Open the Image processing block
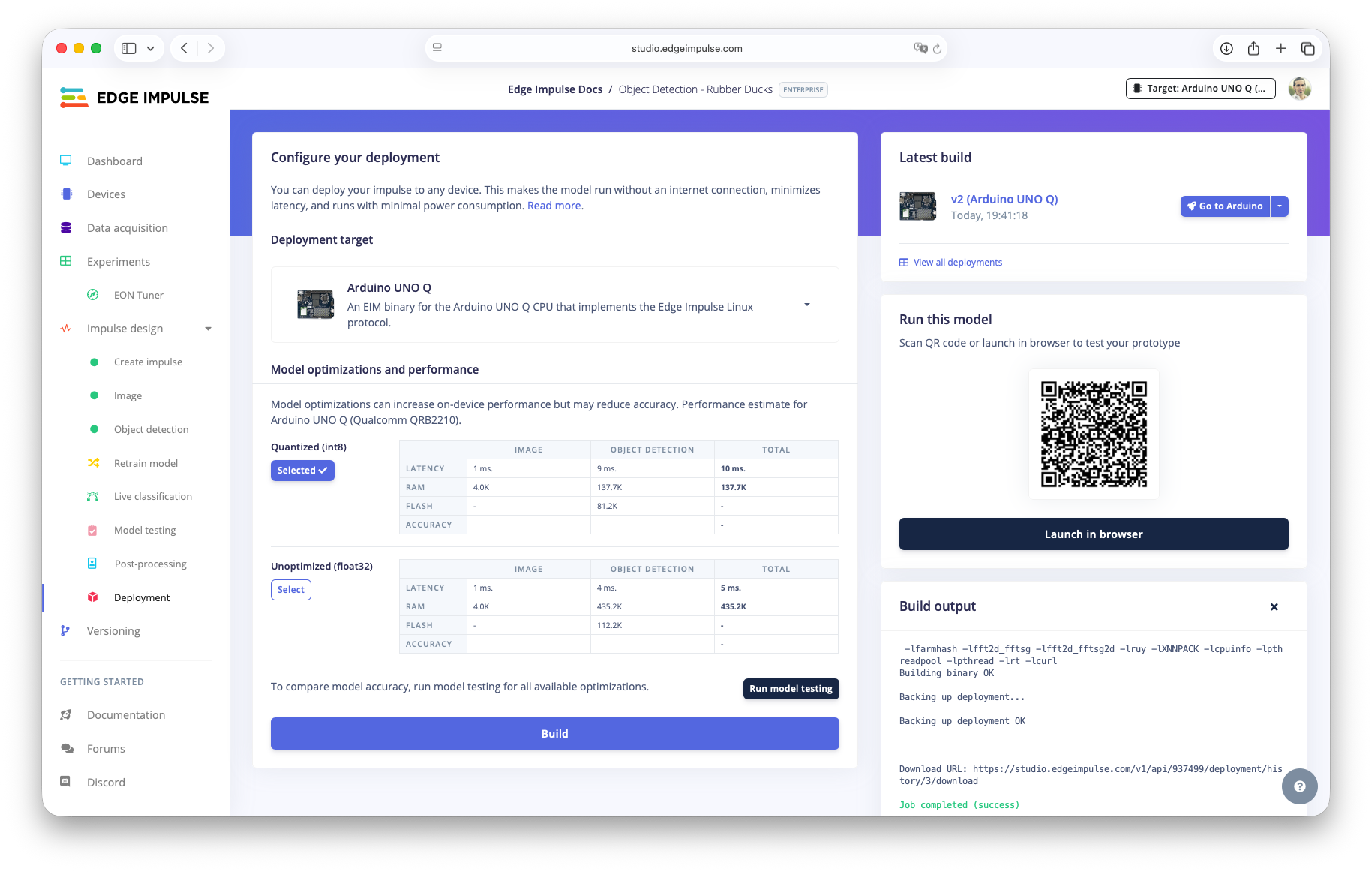Viewport: 1372px width, 872px height. click(x=128, y=395)
